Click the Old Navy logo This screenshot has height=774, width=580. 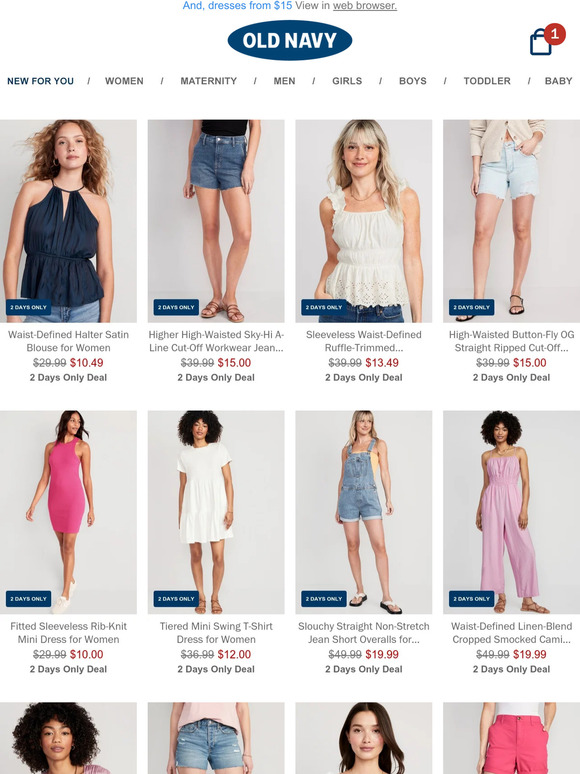(290, 40)
